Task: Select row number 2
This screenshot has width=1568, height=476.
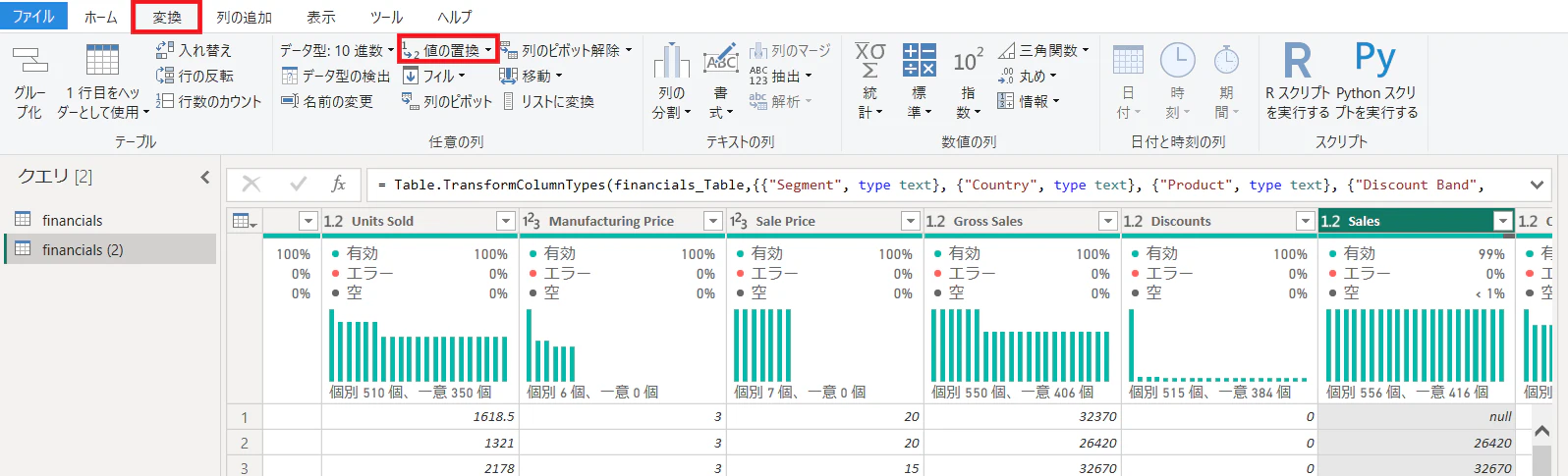Action: 245,443
